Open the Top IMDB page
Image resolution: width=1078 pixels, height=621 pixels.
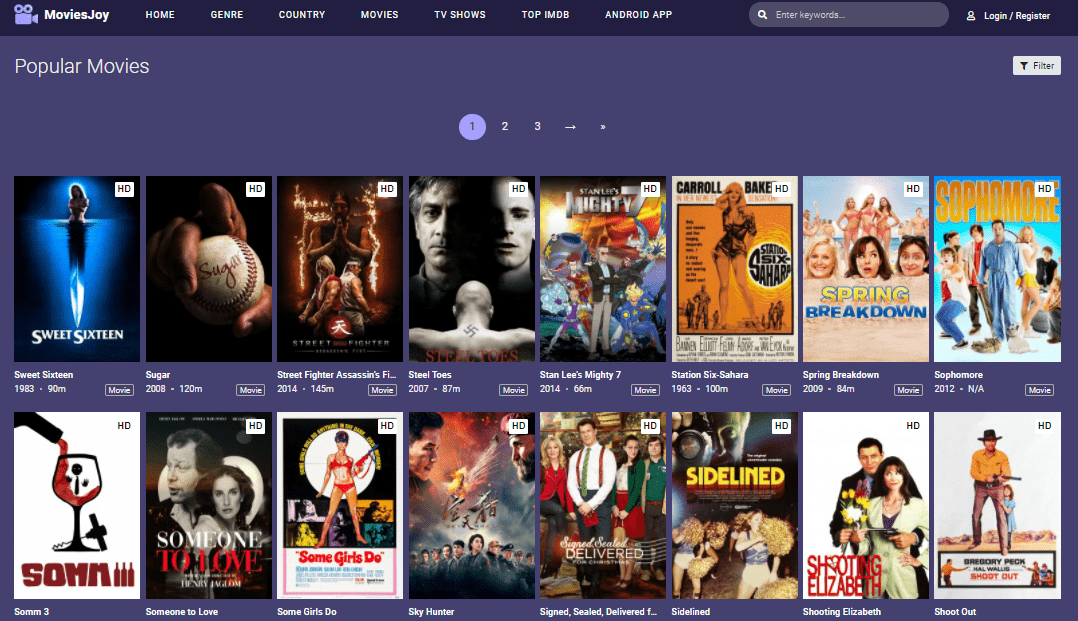545,14
